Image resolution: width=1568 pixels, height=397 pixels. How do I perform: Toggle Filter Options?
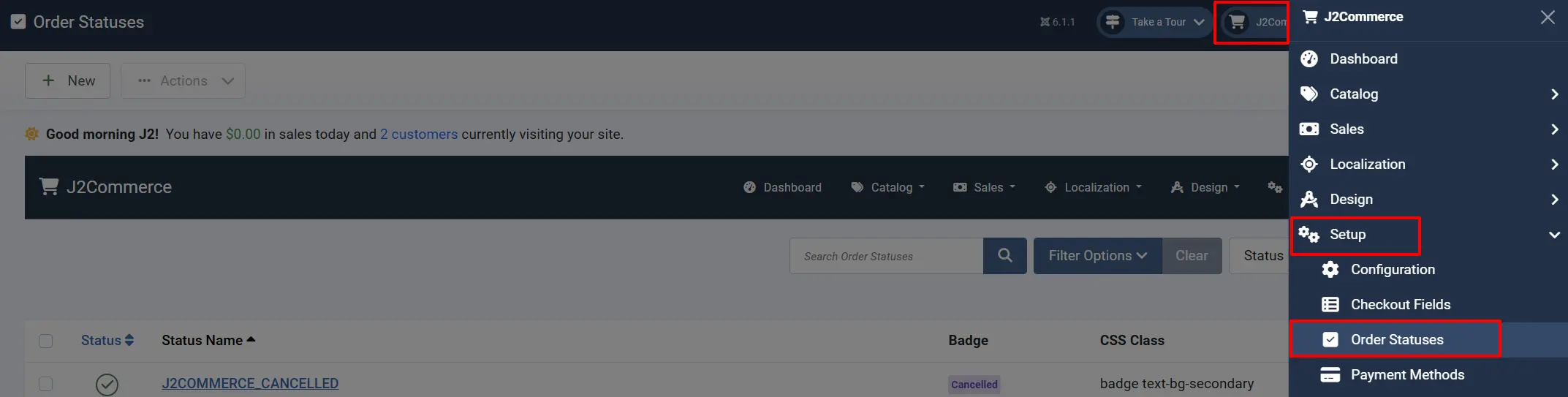tap(1098, 256)
